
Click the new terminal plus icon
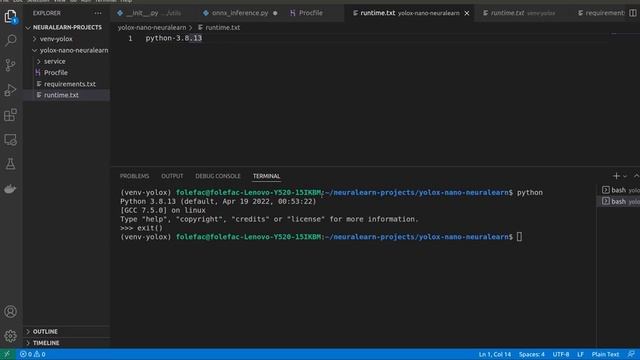[x=616, y=176]
